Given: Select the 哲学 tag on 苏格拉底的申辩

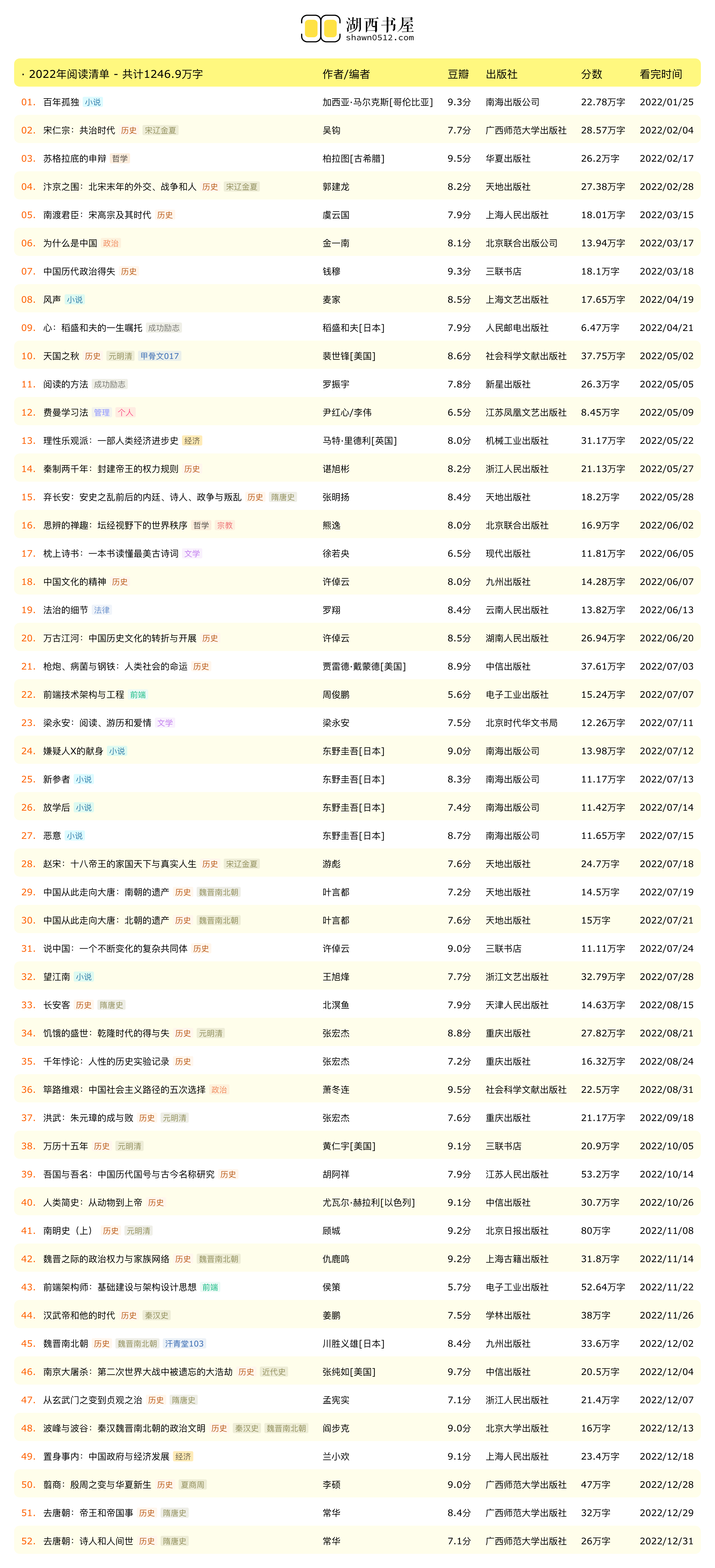Looking at the screenshot, I should coord(120,159).
